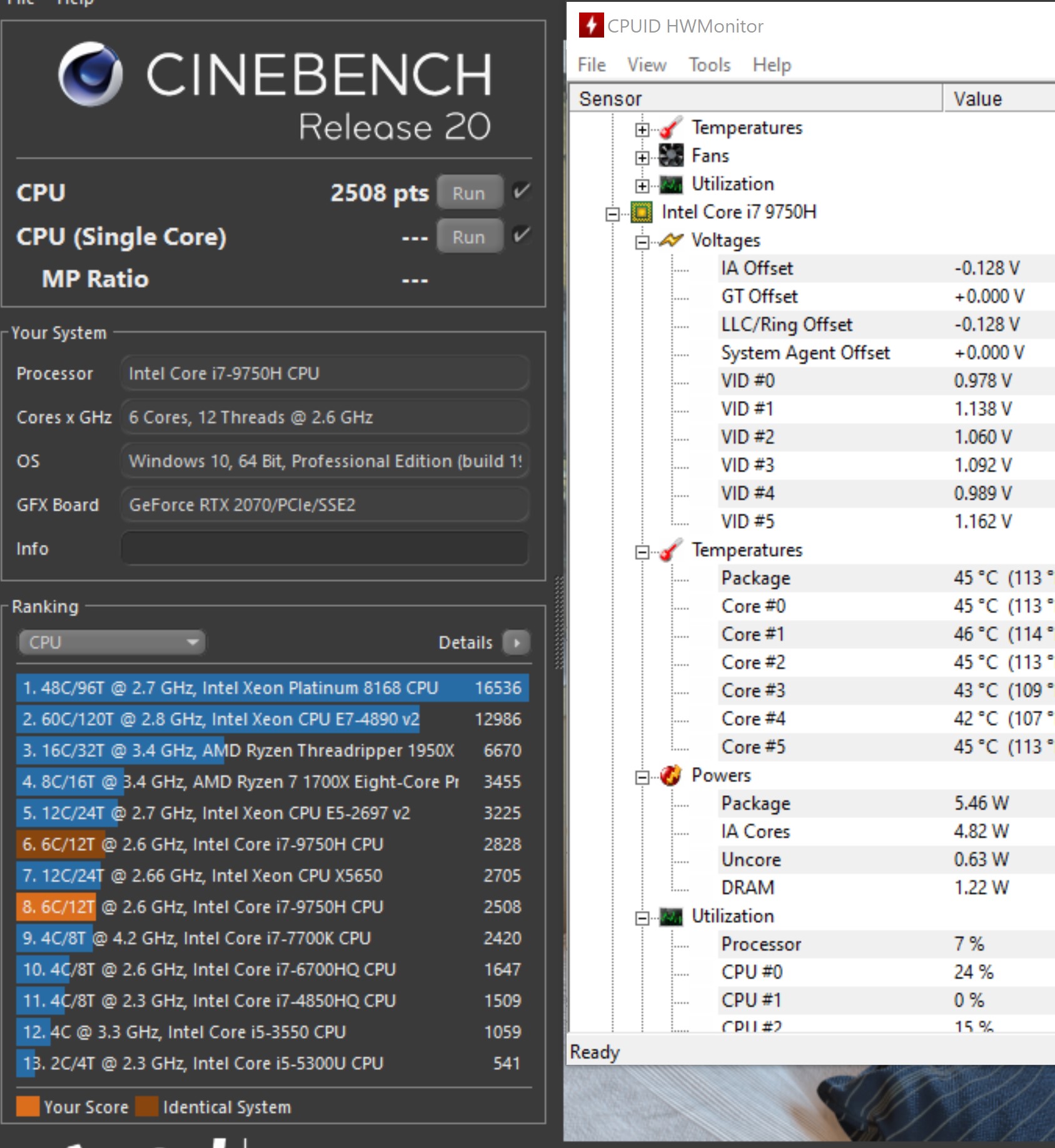
Task: Run the CPU Single Core benchmark
Action: pos(470,236)
